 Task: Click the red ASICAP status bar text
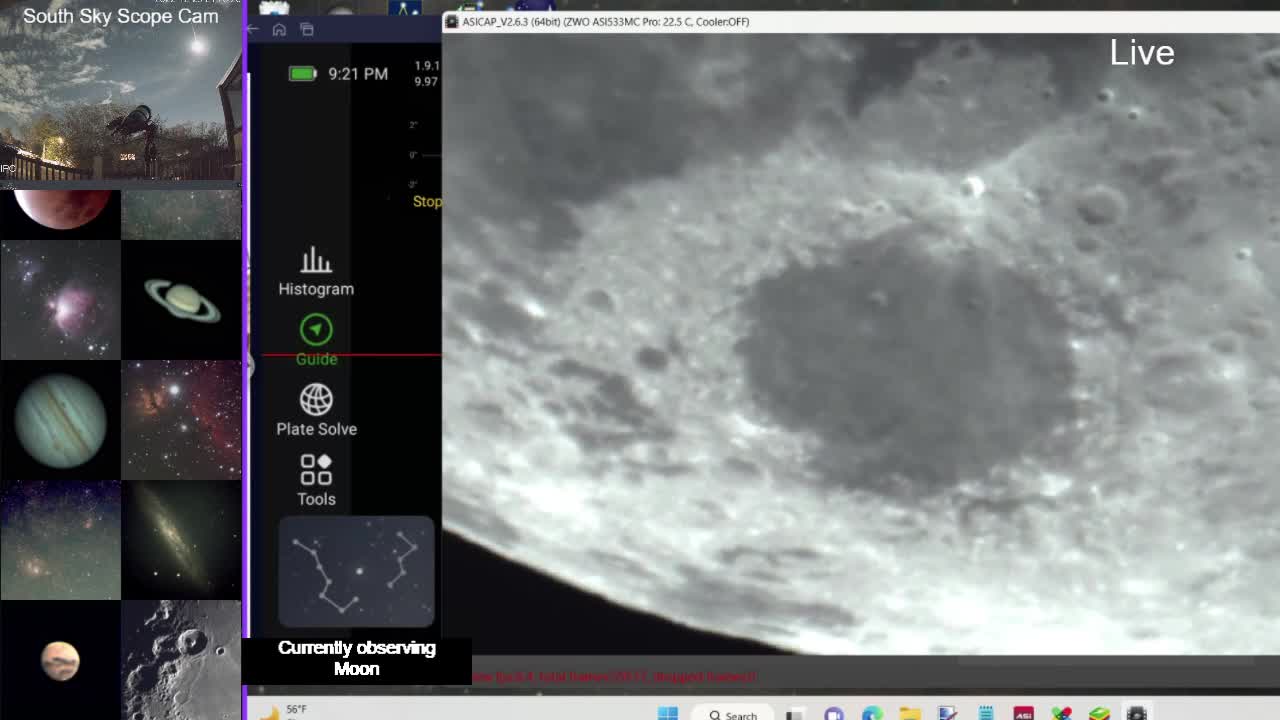pos(614,677)
